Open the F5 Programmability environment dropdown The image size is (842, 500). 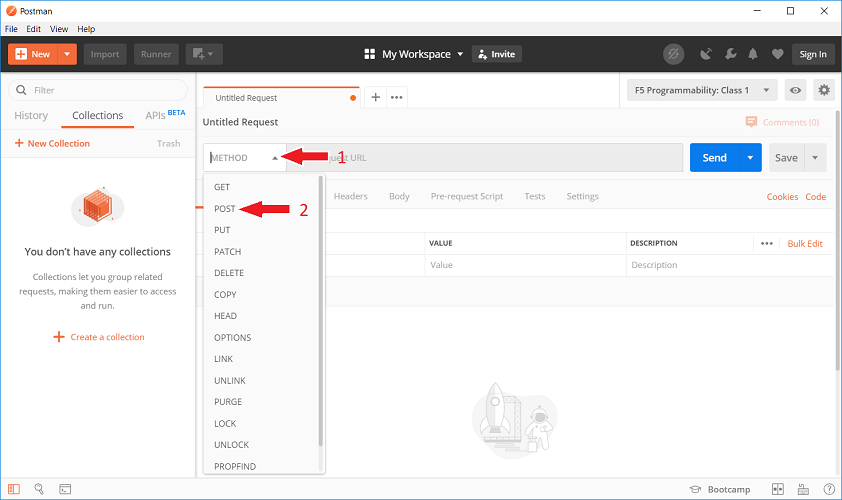click(x=702, y=90)
